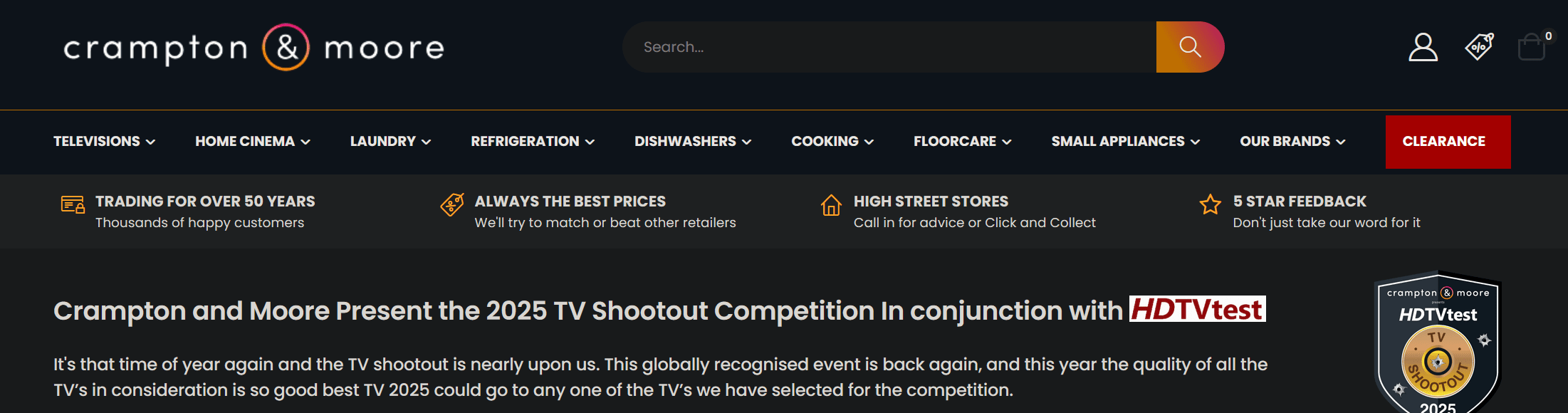Open the HDTVtest logo link in heading
This screenshot has width=1568, height=413.
tap(1197, 310)
